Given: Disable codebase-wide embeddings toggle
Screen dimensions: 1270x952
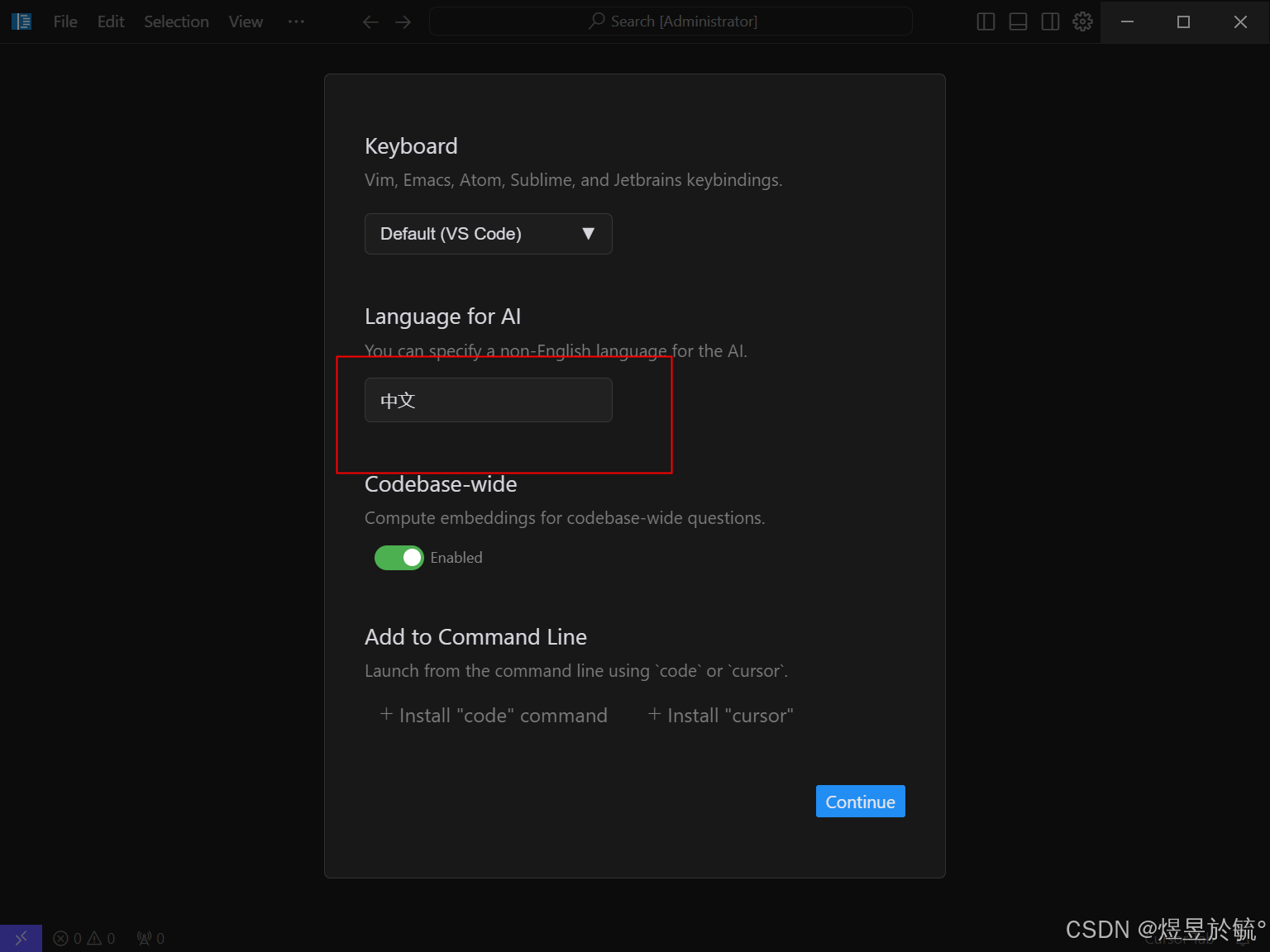Looking at the screenshot, I should (x=399, y=558).
